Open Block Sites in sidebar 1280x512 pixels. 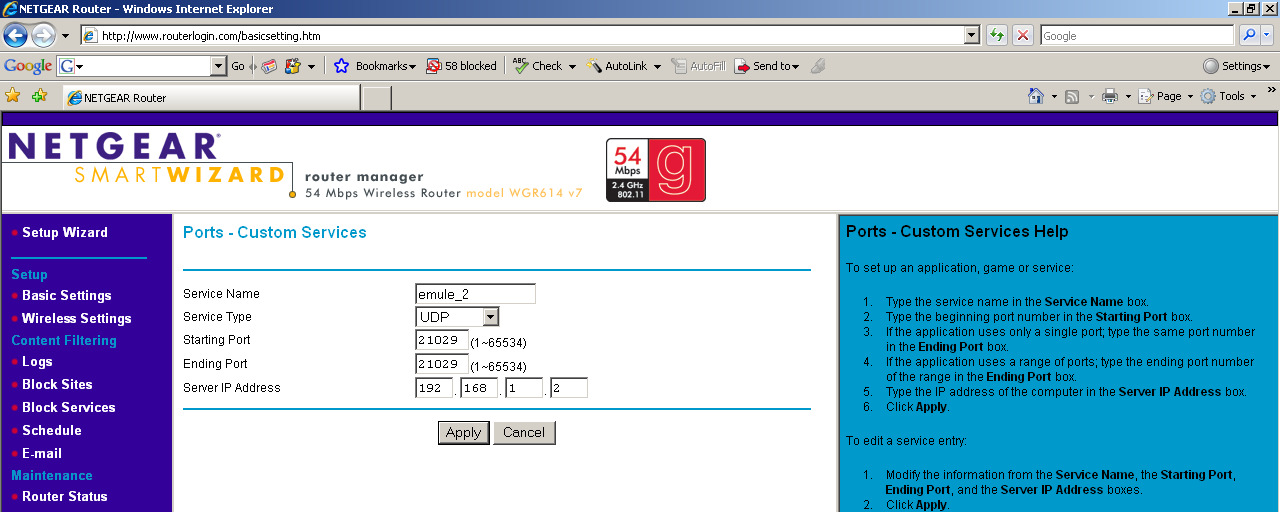click(57, 384)
